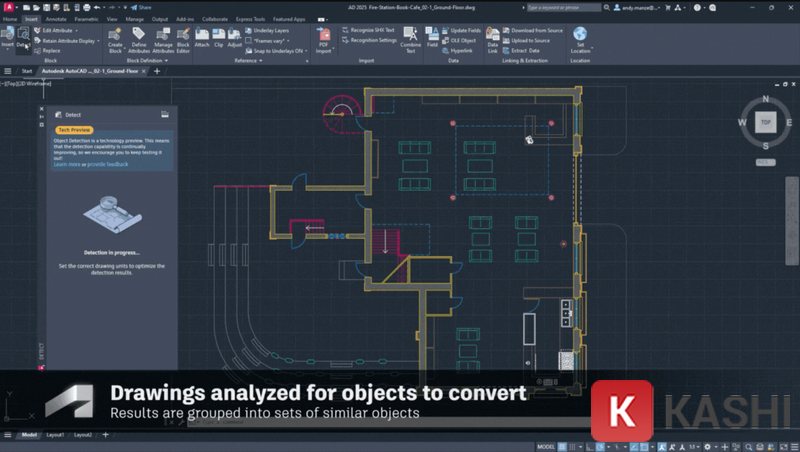Screen dimensions: 800x452
Task: Open the Data Link tool
Action: 493,40
